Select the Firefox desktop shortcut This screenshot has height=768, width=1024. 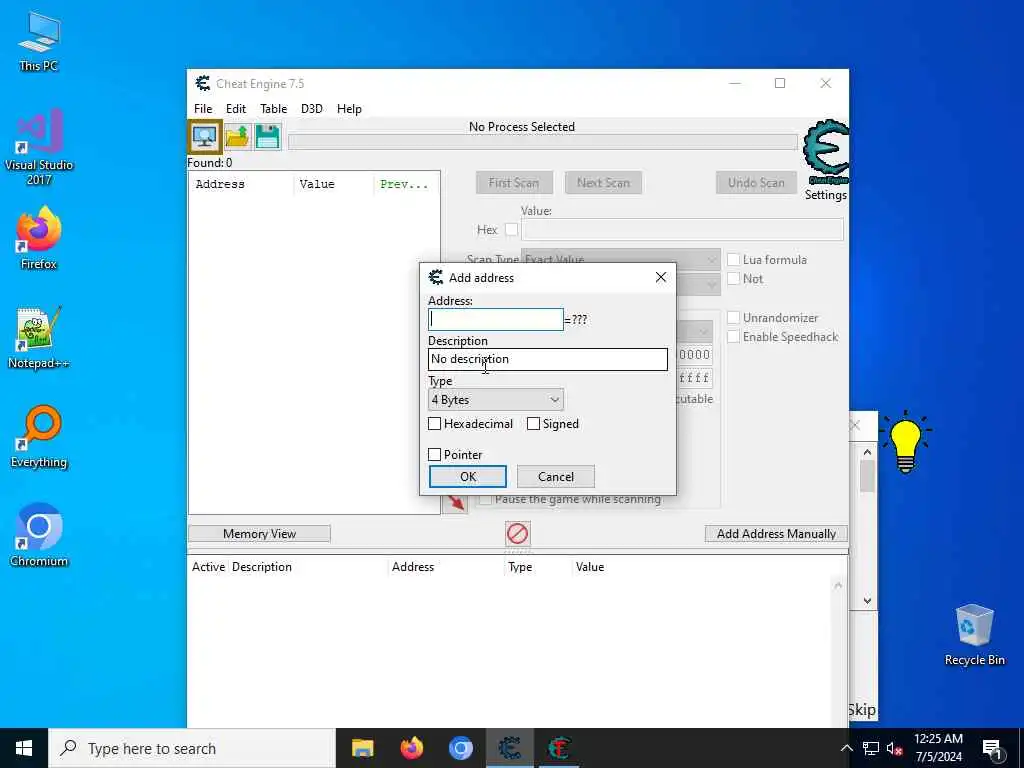click(x=39, y=238)
